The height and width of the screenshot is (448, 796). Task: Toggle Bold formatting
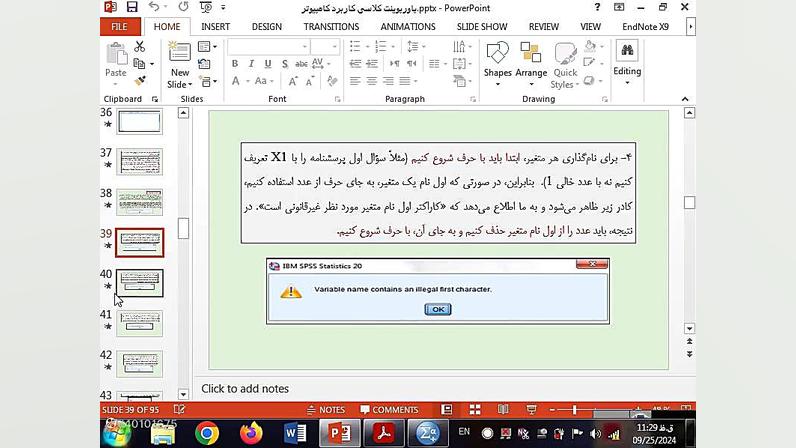click(x=235, y=64)
